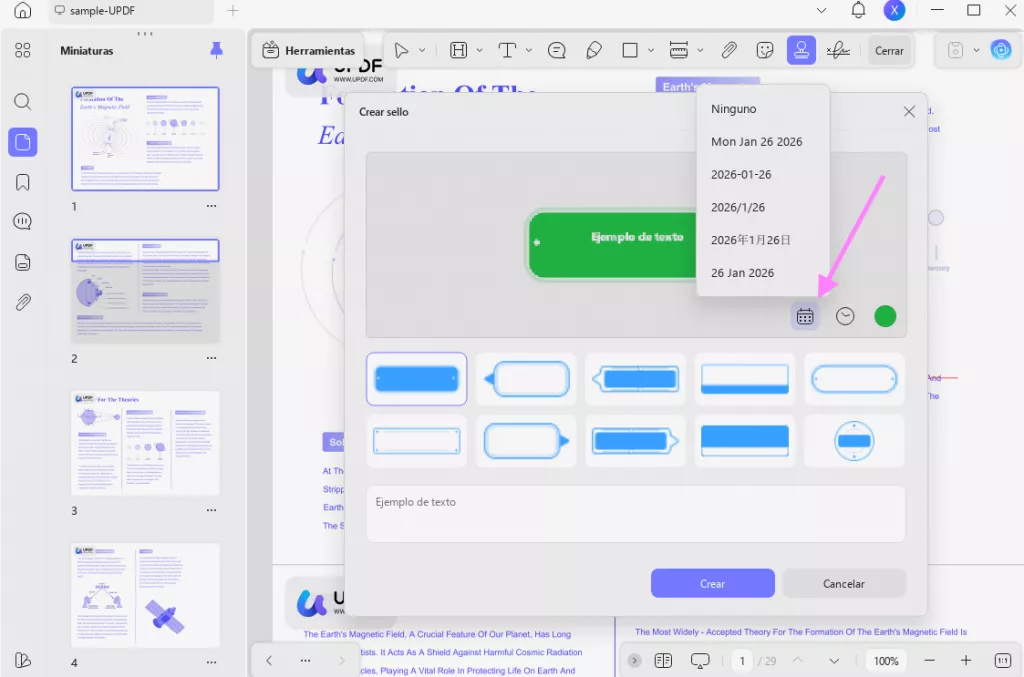Screen dimensions: 1024x677
Task: Click the Ejemplo de texto input field
Action: pos(635,514)
